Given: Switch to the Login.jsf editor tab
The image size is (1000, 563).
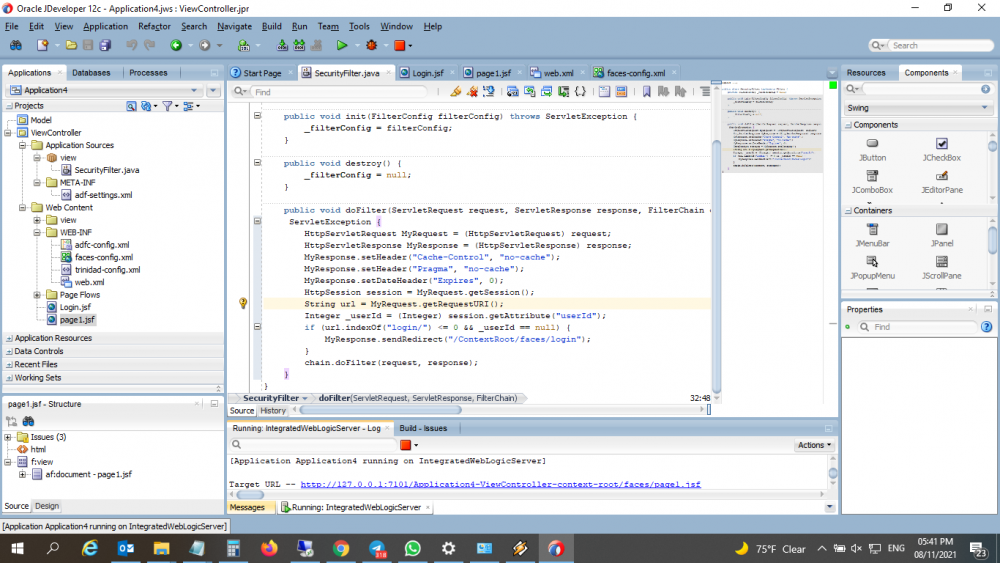Looking at the screenshot, I should [x=427, y=73].
